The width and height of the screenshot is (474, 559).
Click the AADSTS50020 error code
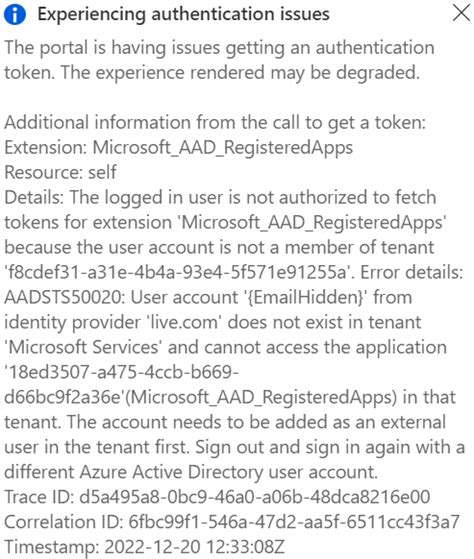coord(63,297)
